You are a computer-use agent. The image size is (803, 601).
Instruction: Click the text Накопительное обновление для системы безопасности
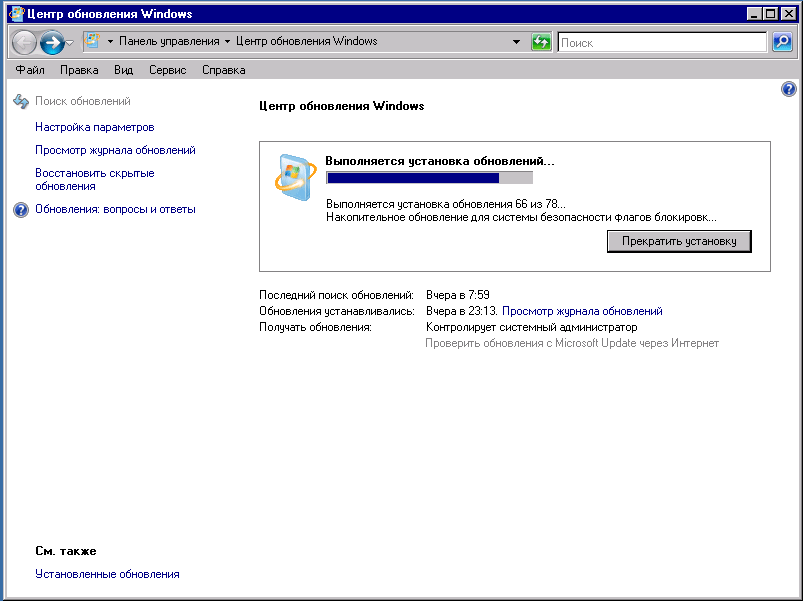point(521,217)
